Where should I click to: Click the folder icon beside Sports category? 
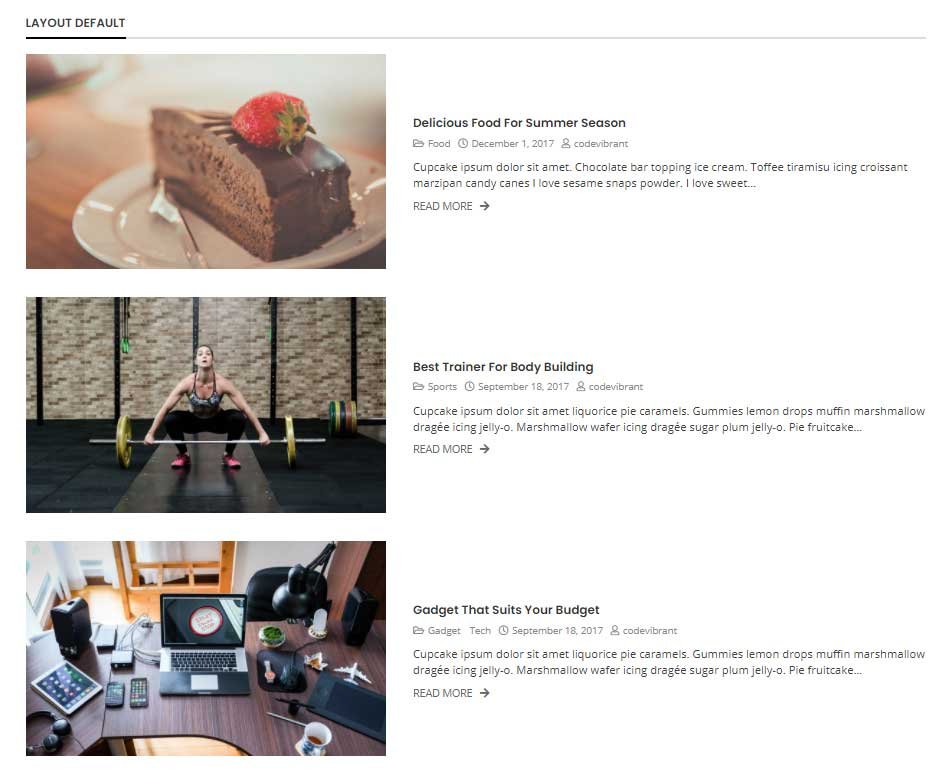point(418,387)
